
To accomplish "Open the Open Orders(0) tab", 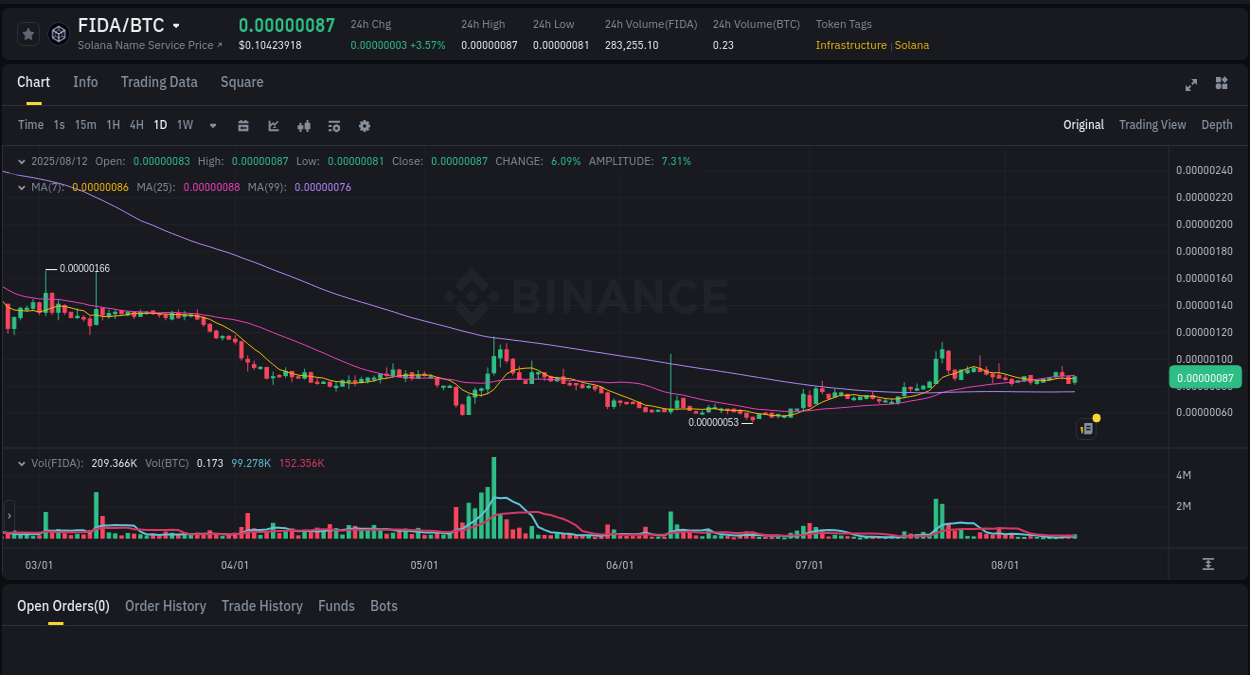I will click(x=63, y=606).
